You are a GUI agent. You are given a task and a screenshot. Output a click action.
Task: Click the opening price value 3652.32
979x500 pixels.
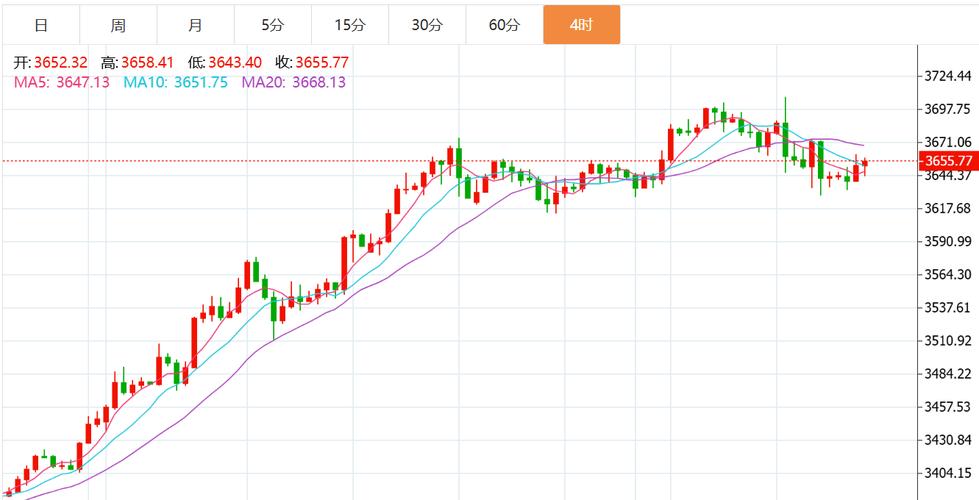click(62, 63)
